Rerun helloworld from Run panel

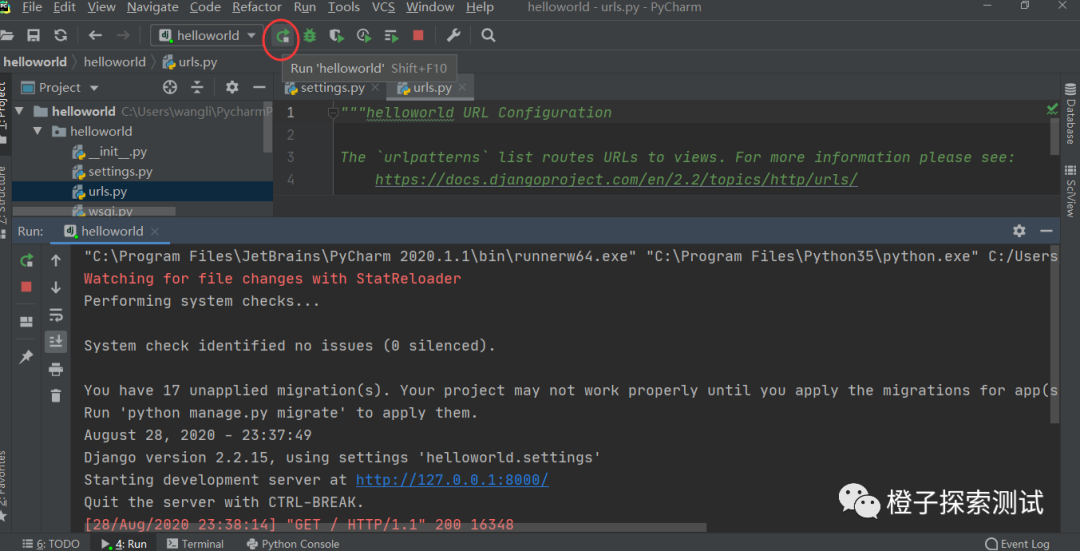coord(26,260)
